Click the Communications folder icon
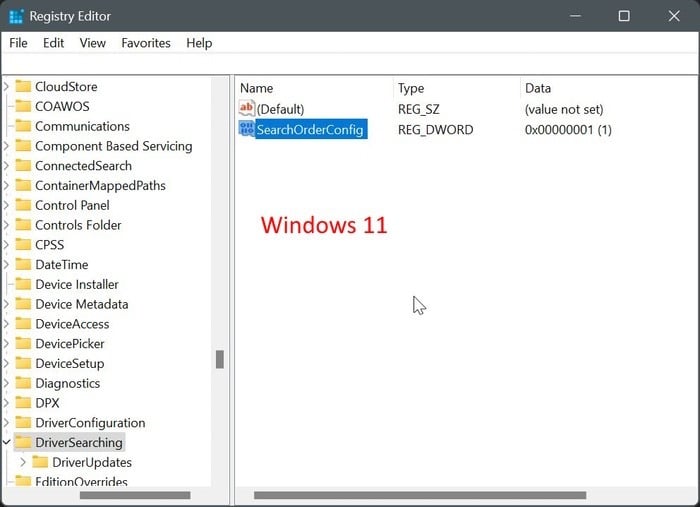This screenshot has width=700, height=507. pyautogui.click(x=23, y=126)
